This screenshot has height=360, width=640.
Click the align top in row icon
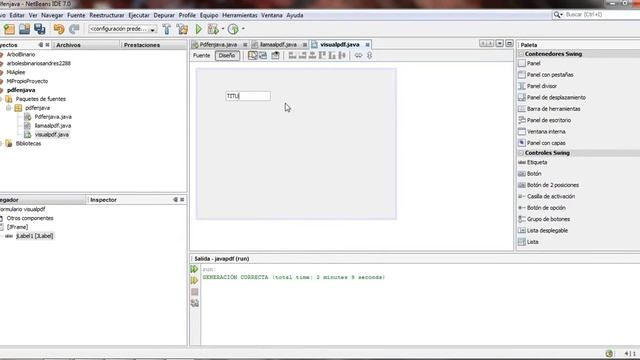322,55
